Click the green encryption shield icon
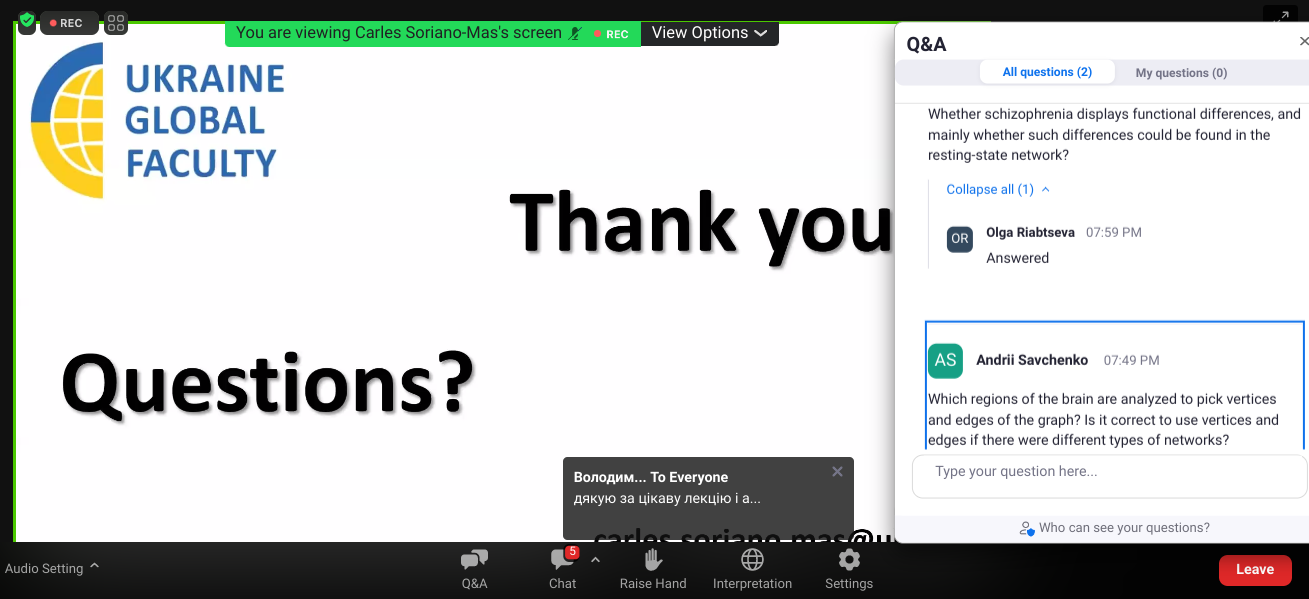This screenshot has height=599, width=1309. coord(27,21)
